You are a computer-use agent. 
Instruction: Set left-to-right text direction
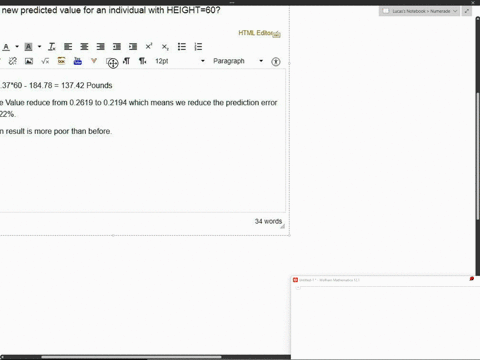point(126,61)
